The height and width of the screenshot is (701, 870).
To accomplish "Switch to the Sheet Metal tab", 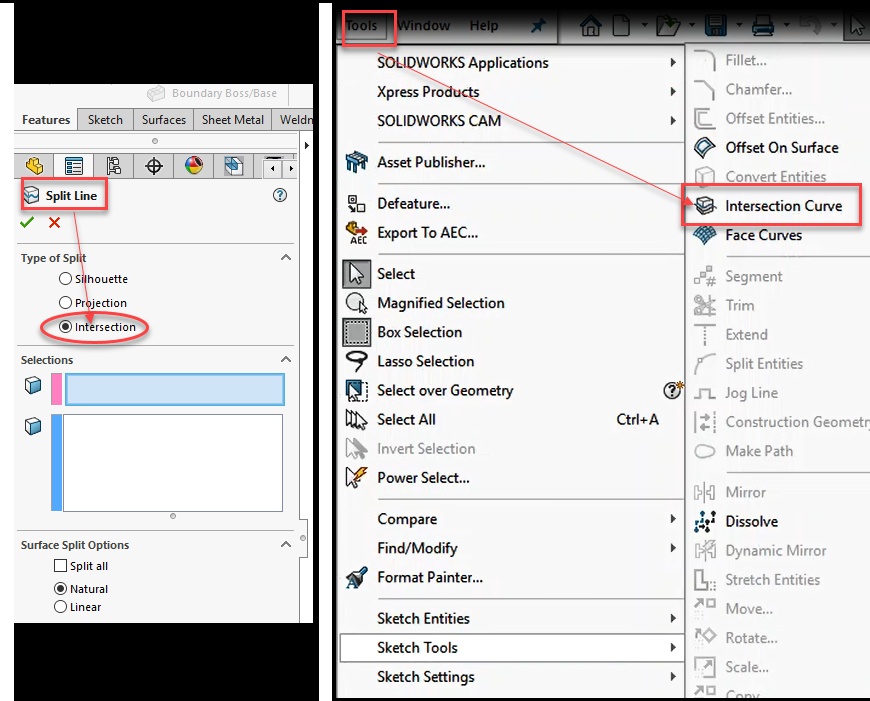I will pos(232,119).
